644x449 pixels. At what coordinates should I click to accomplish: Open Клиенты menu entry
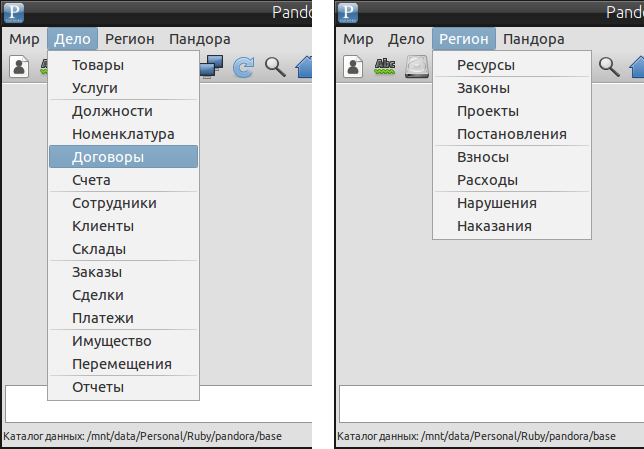pyautogui.click(x=123, y=226)
